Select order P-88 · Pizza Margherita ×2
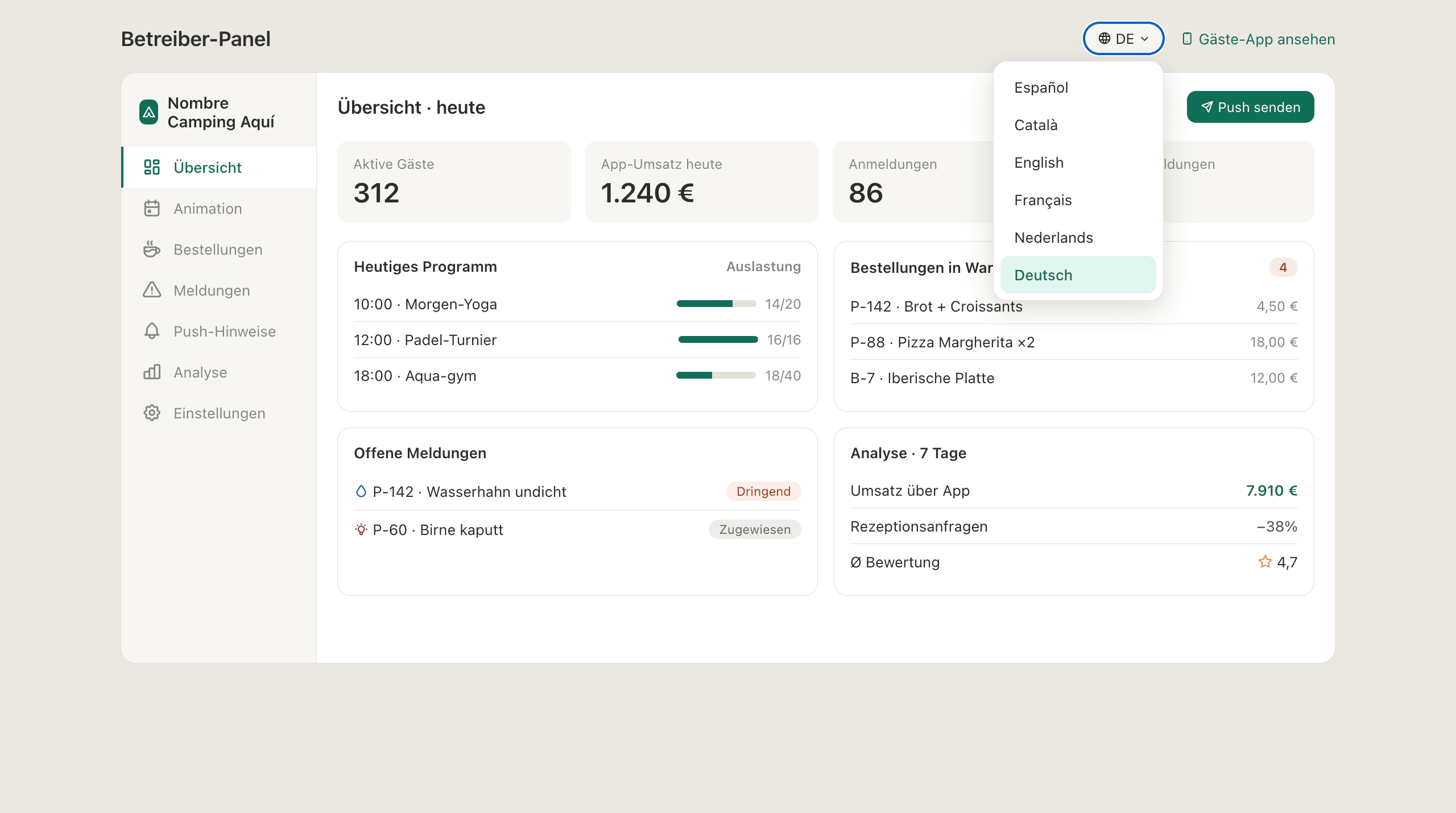The image size is (1456, 813). click(1074, 342)
